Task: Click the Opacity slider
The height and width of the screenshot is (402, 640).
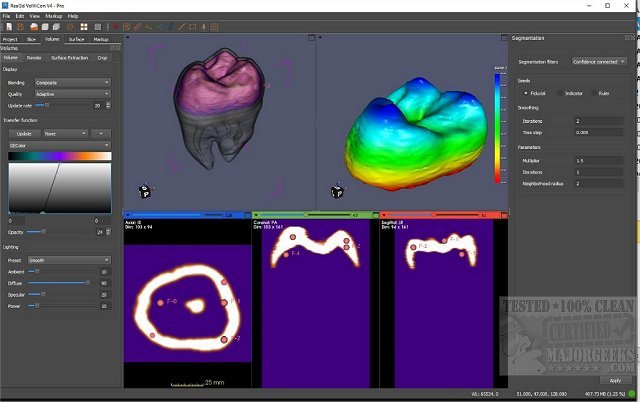Action: [x=59, y=232]
